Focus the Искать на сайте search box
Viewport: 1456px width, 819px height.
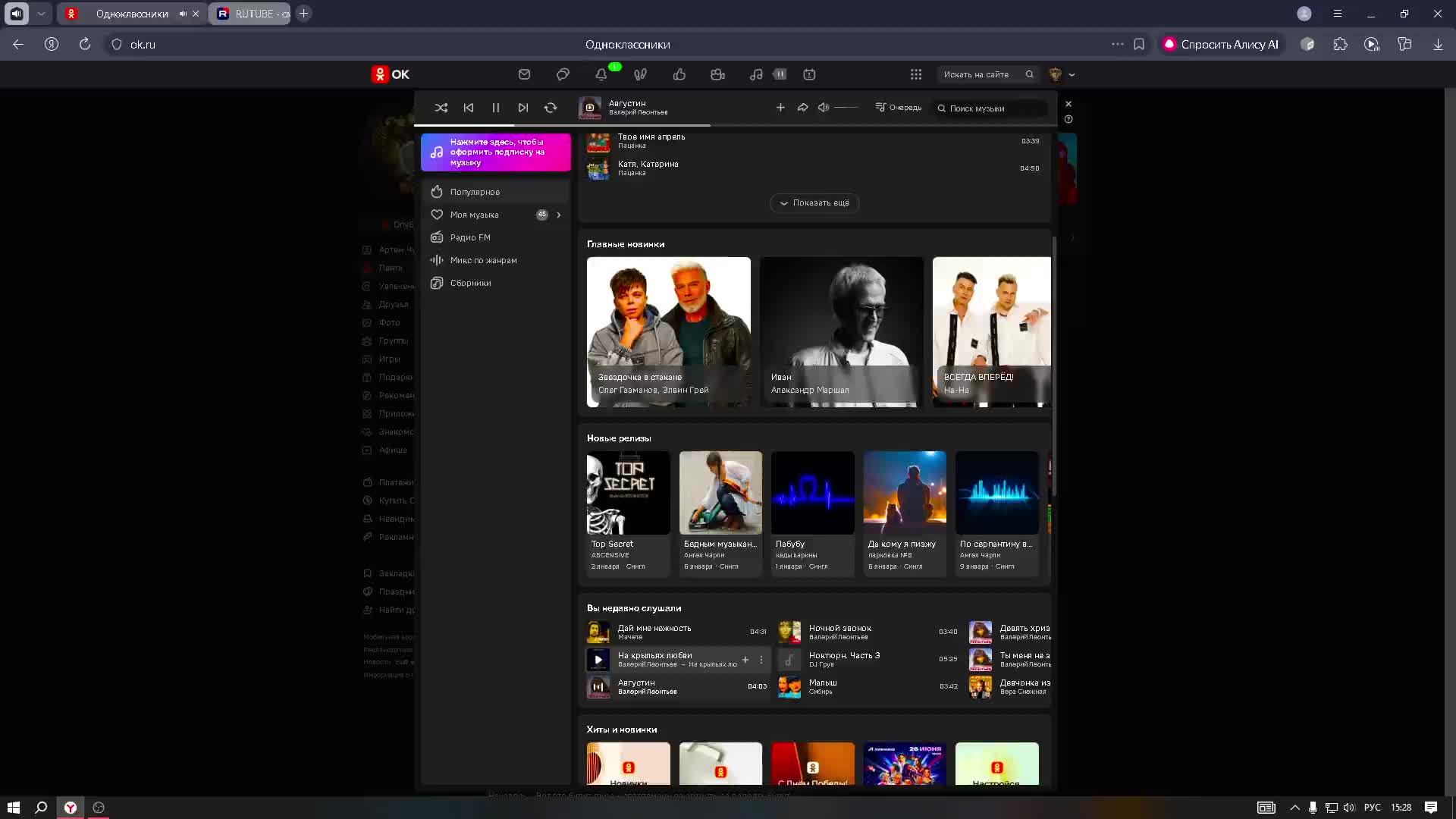click(988, 74)
